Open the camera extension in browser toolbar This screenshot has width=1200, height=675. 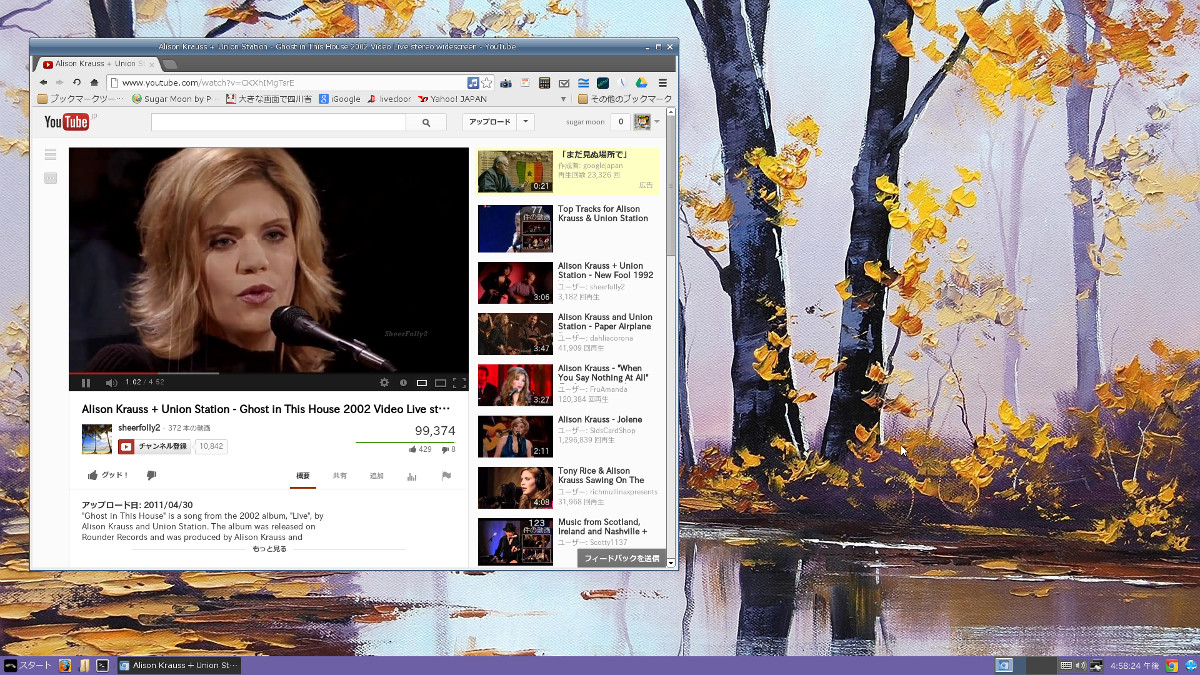[506, 82]
